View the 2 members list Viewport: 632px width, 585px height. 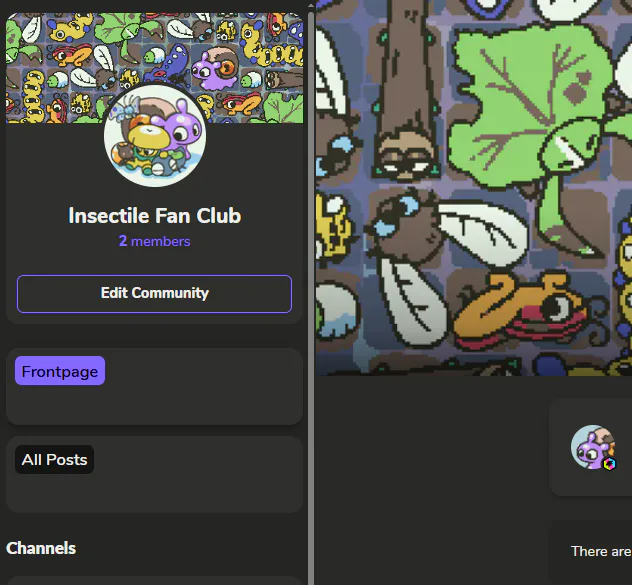[154, 241]
